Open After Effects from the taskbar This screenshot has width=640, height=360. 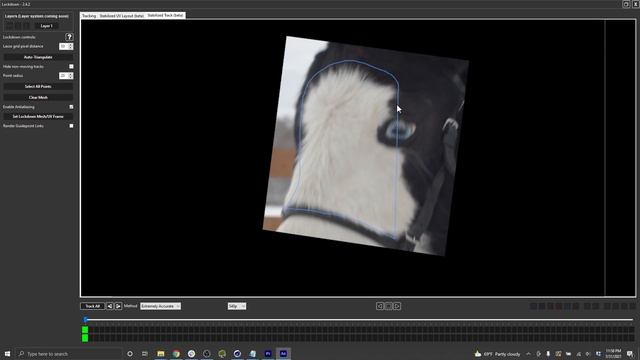(283, 353)
